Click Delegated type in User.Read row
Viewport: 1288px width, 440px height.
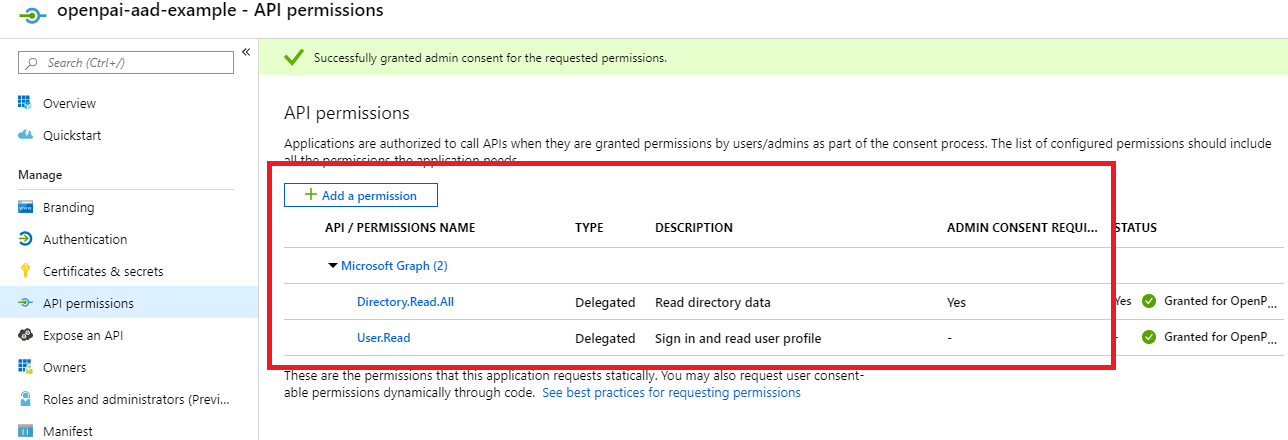click(605, 338)
